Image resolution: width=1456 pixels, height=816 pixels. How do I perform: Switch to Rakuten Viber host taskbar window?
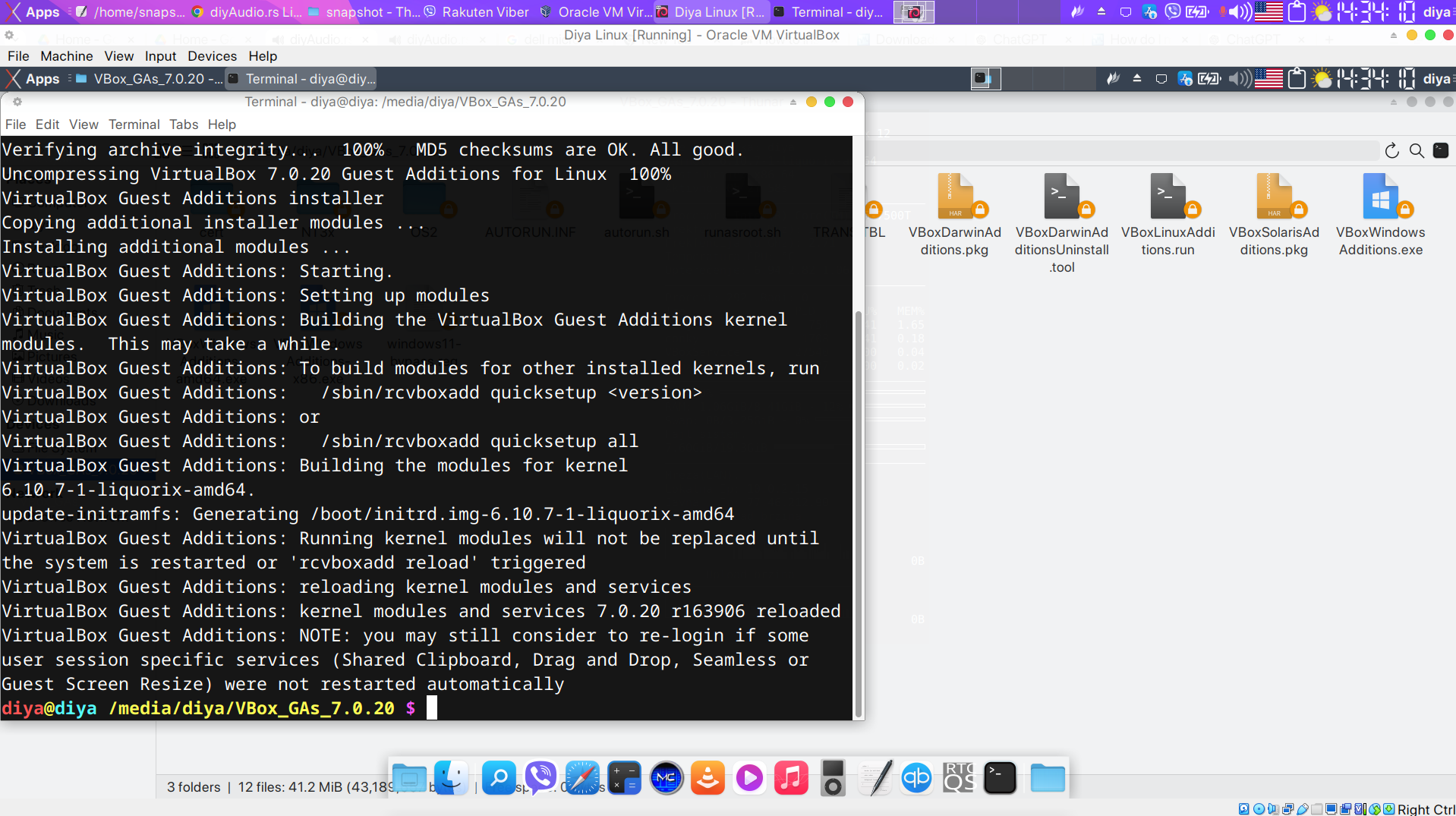477,12
